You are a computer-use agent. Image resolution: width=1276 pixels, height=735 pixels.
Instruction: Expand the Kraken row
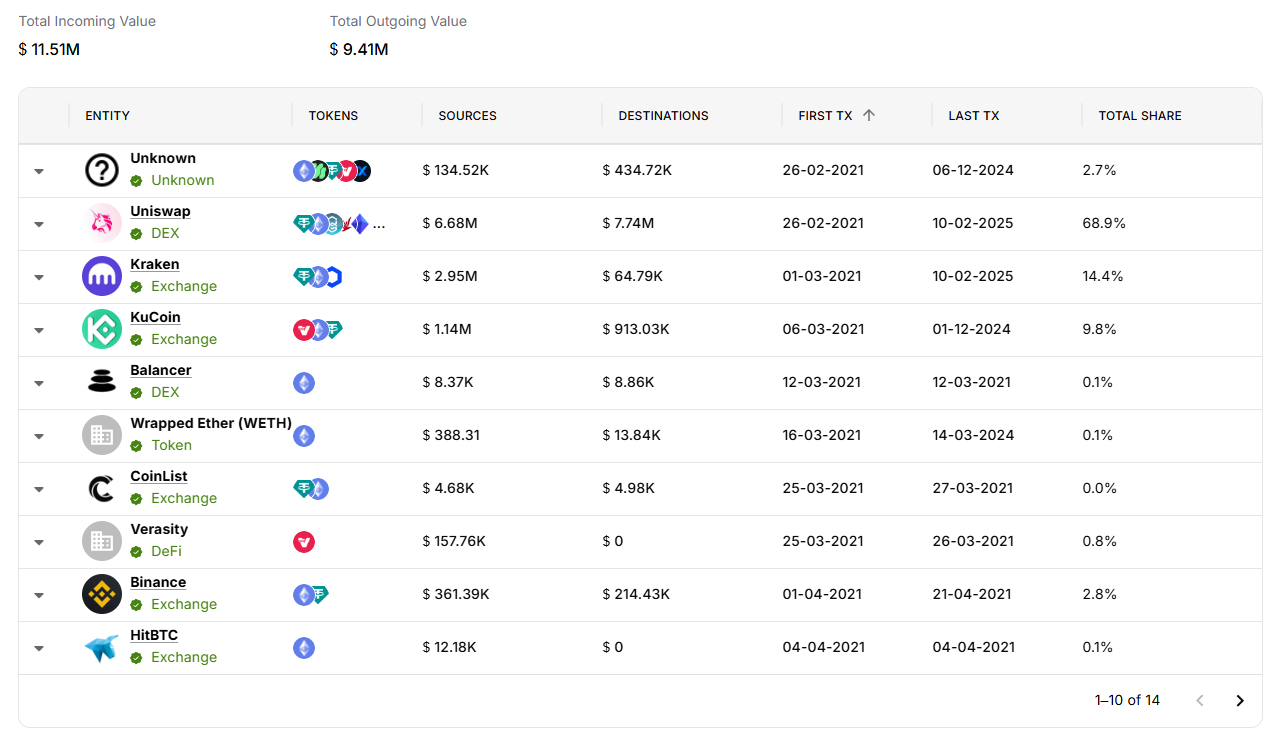pyautogui.click(x=39, y=277)
